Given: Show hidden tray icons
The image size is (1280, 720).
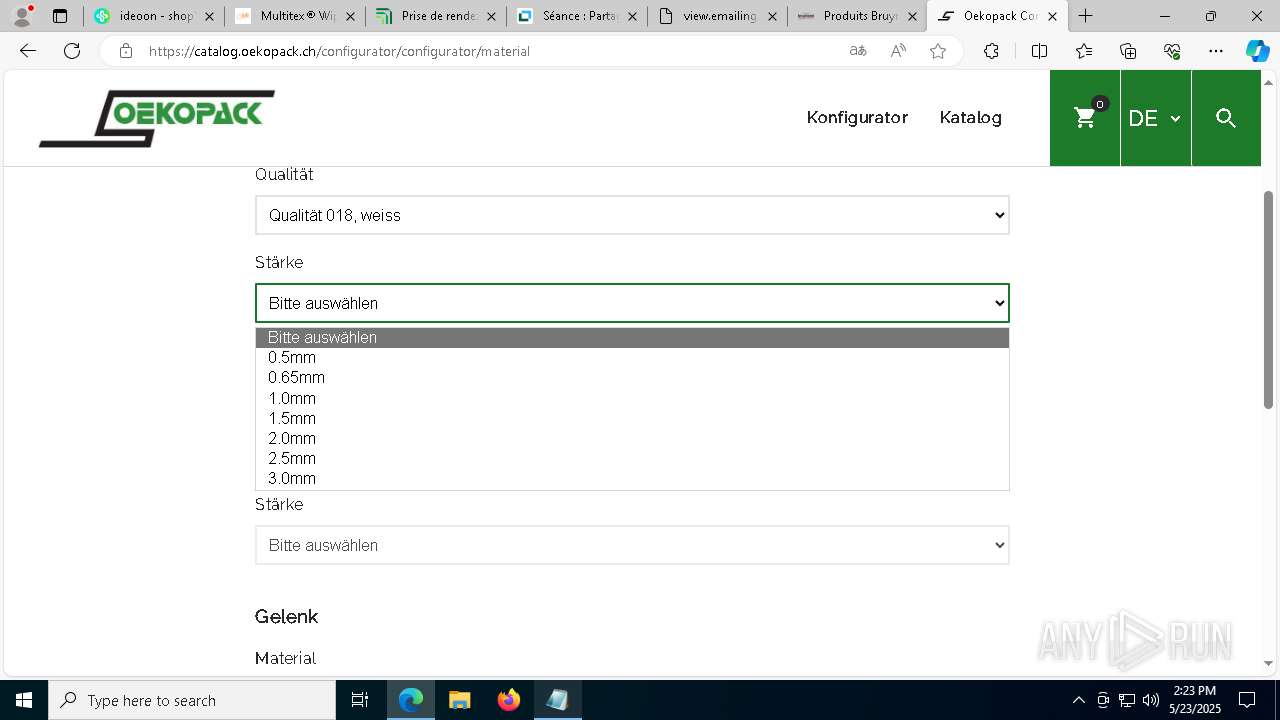Looking at the screenshot, I should [1078, 700].
